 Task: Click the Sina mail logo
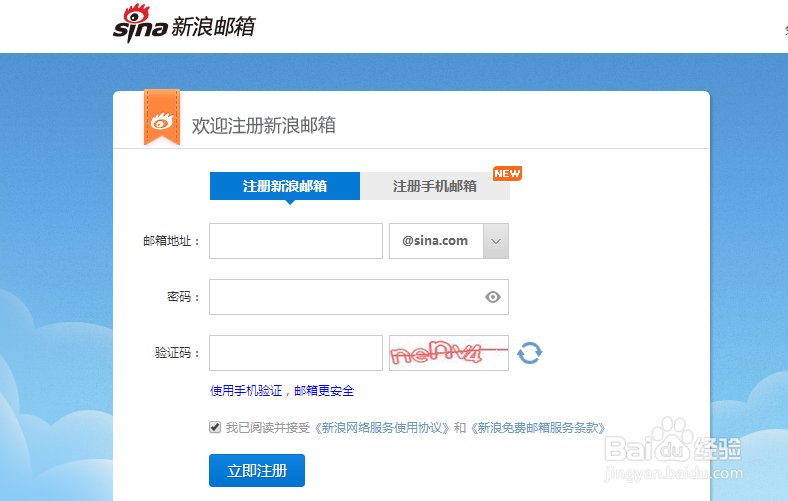coord(184,24)
